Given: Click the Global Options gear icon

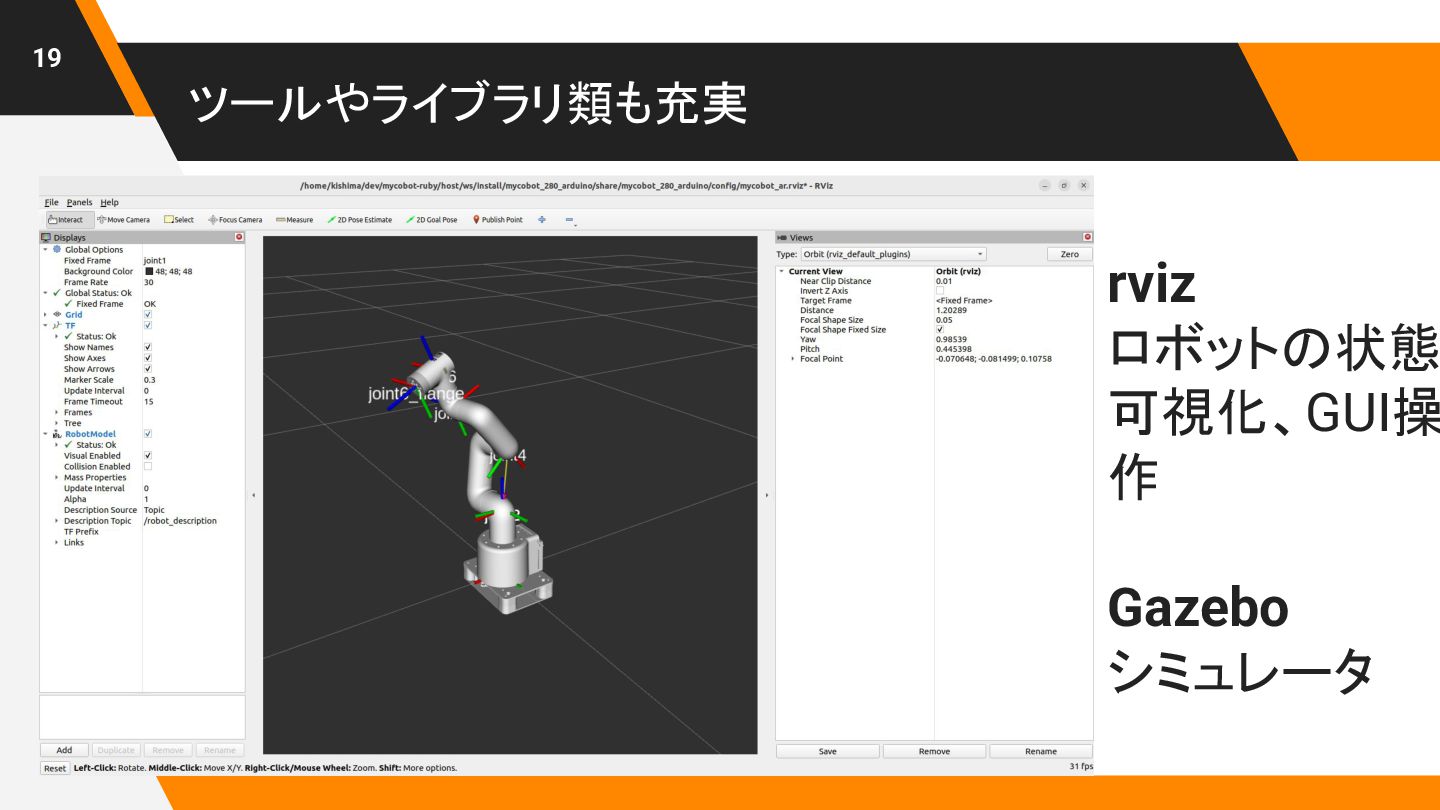Looking at the screenshot, I should [57, 249].
